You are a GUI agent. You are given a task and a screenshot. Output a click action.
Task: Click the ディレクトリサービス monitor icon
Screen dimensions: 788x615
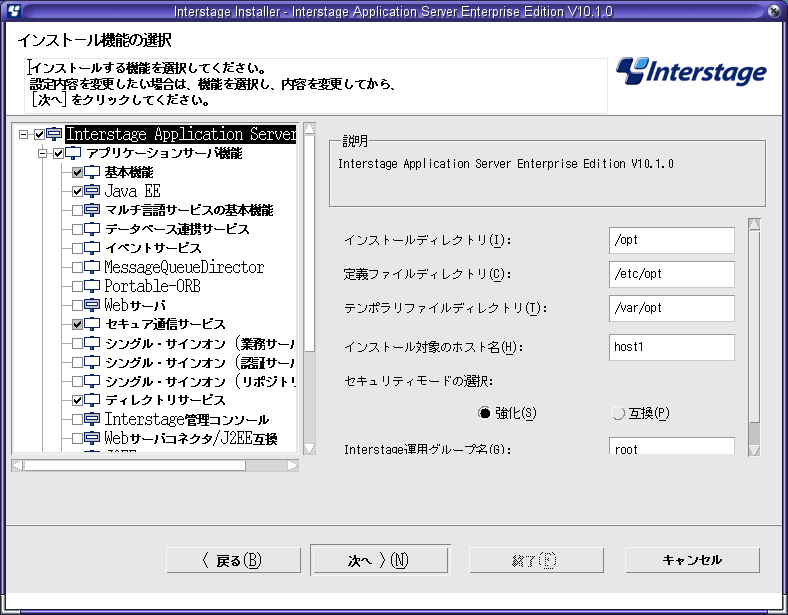coord(91,400)
